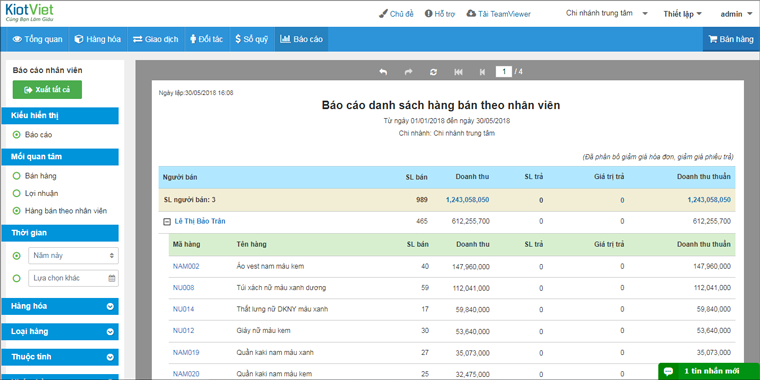Open Sổ quỹ menu
Screen dimensions: 760x380
pos(252,39)
